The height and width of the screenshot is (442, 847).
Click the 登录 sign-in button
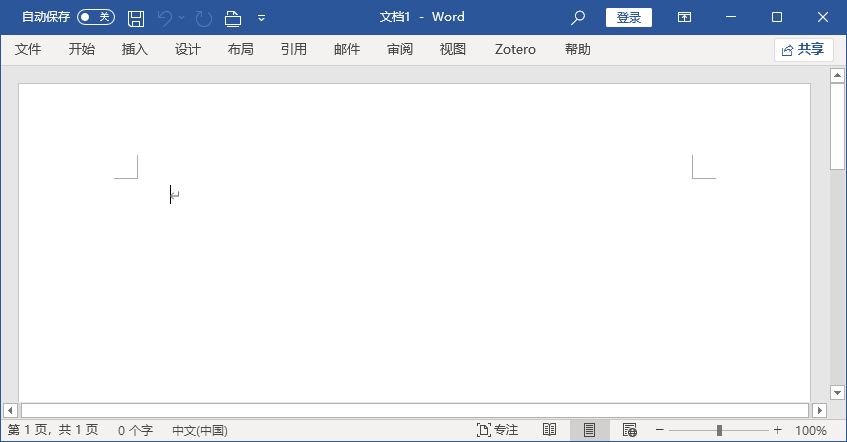click(x=629, y=17)
